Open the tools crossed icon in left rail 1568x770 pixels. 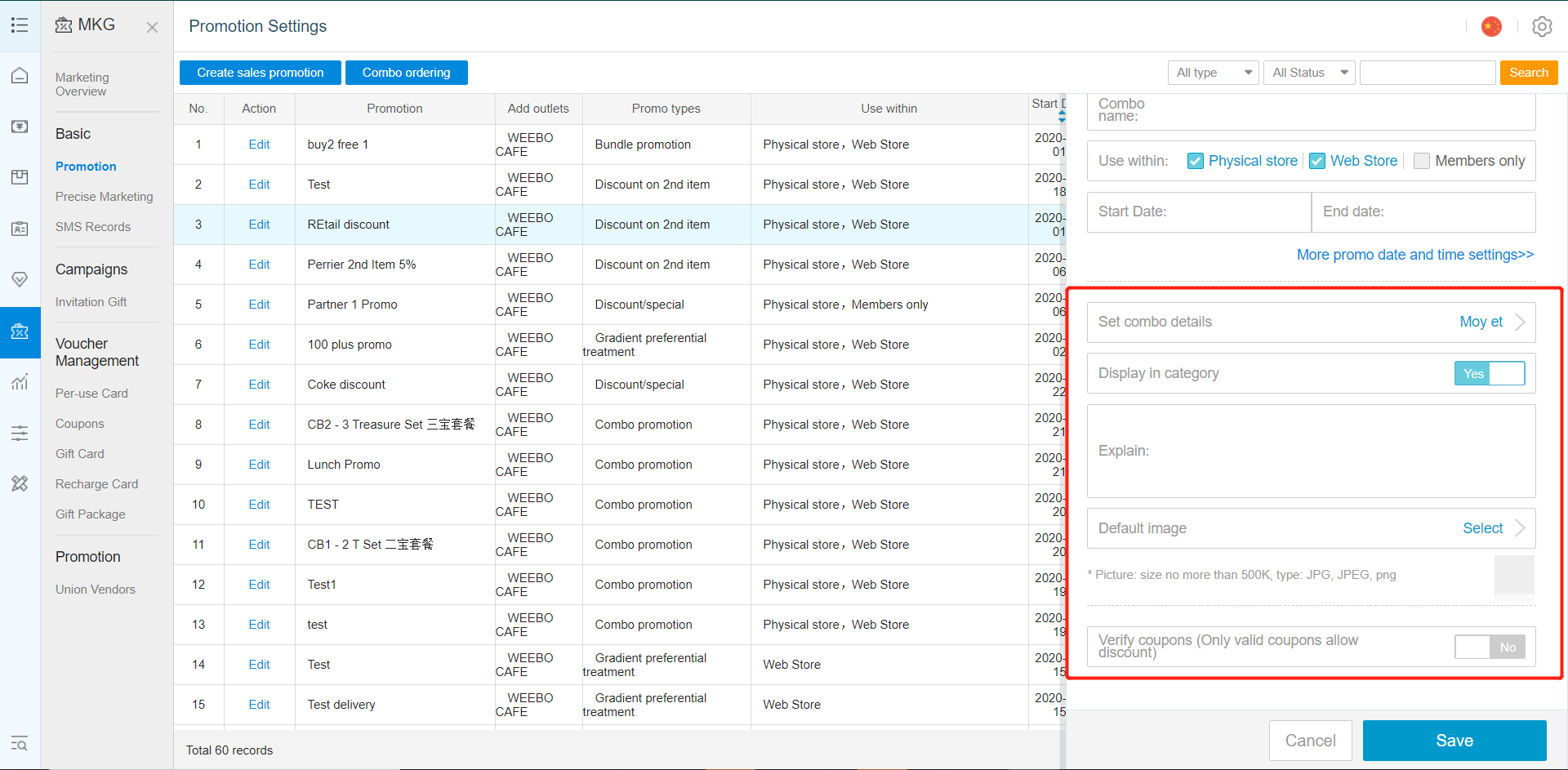point(20,483)
